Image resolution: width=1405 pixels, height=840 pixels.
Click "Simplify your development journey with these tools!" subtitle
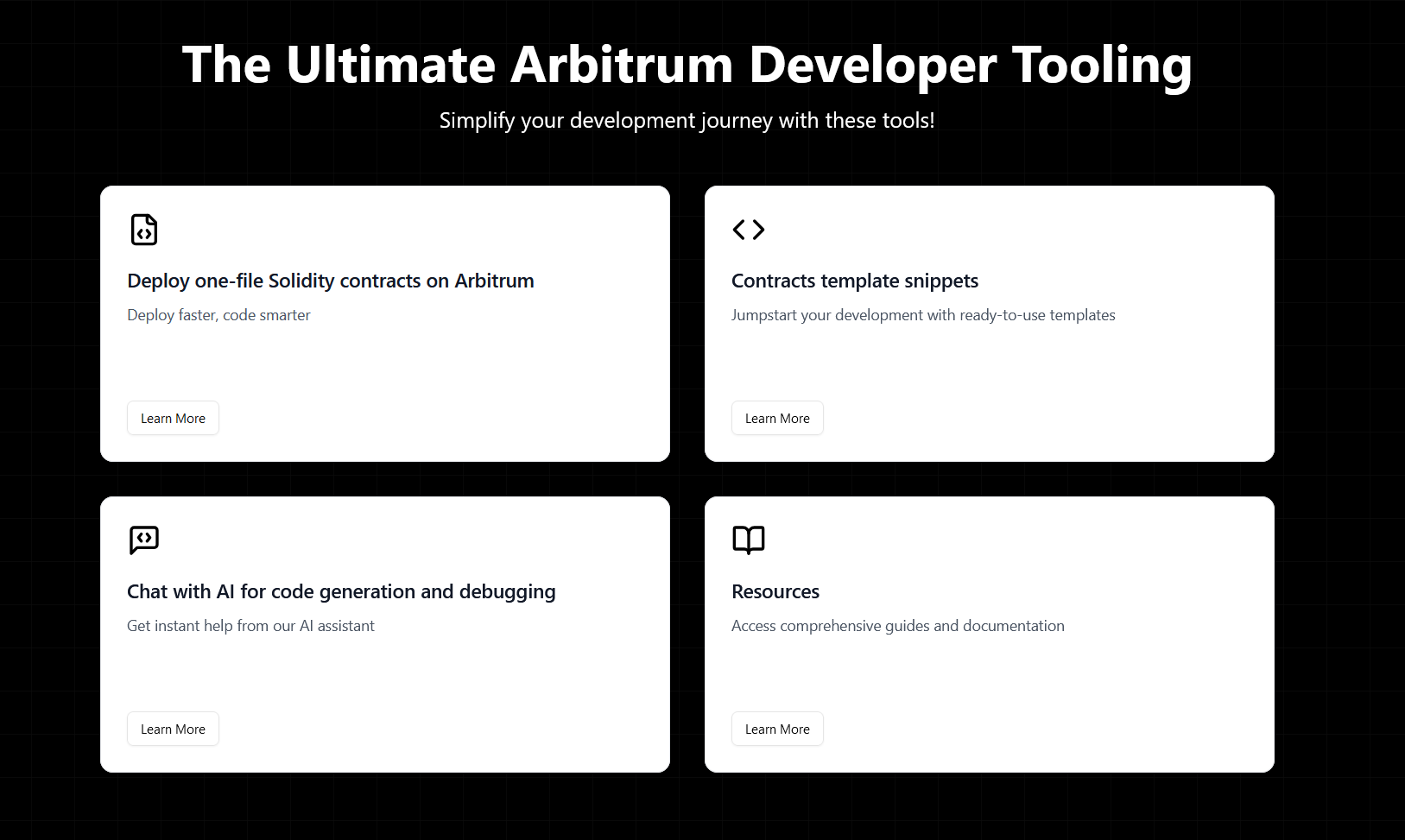tap(687, 120)
